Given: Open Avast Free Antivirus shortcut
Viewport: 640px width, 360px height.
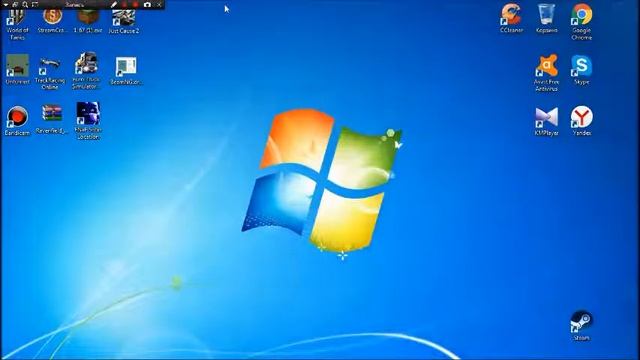Looking at the screenshot, I should (547, 73).
